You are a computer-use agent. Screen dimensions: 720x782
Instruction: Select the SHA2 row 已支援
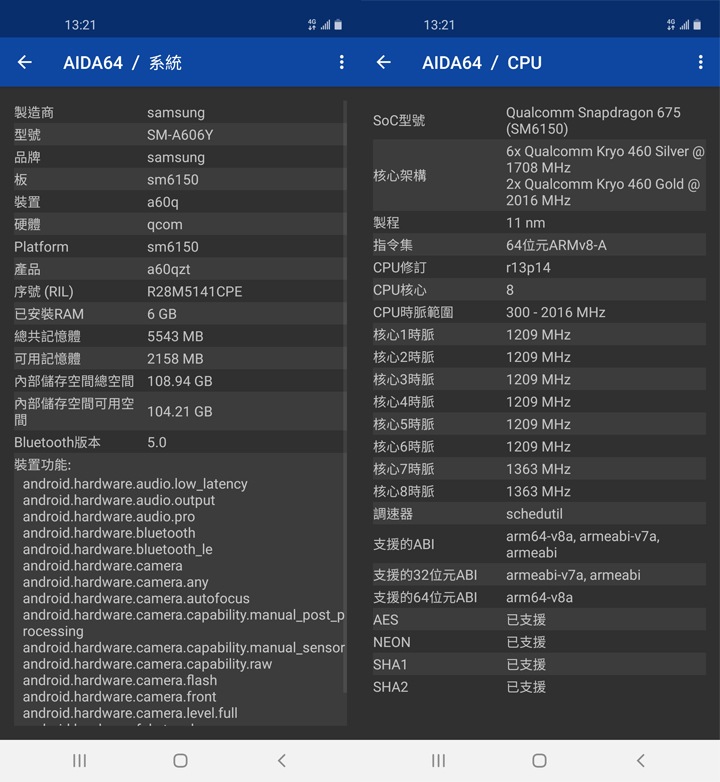pos(526,687)
